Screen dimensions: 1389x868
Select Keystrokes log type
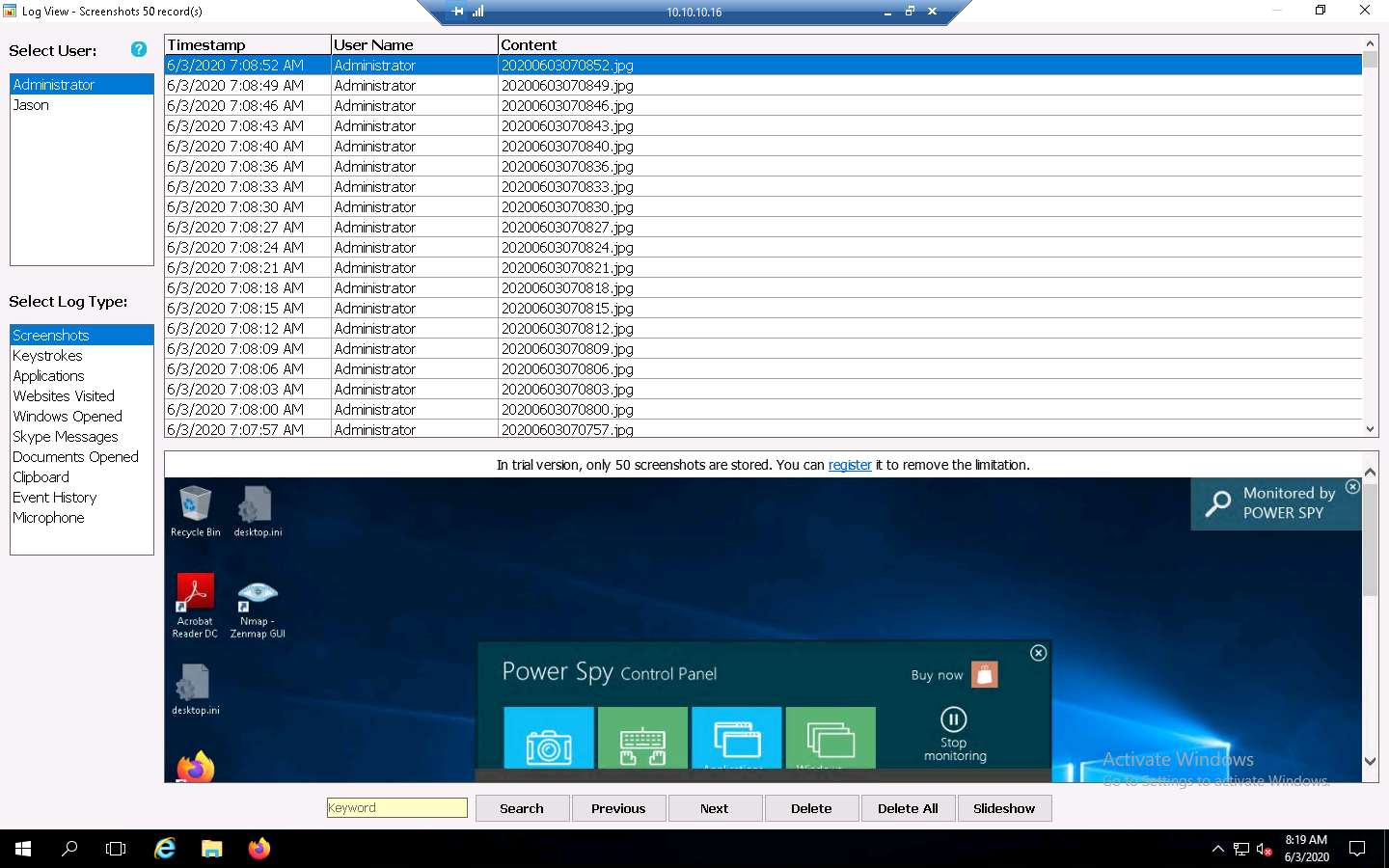(x=82, y=356)
